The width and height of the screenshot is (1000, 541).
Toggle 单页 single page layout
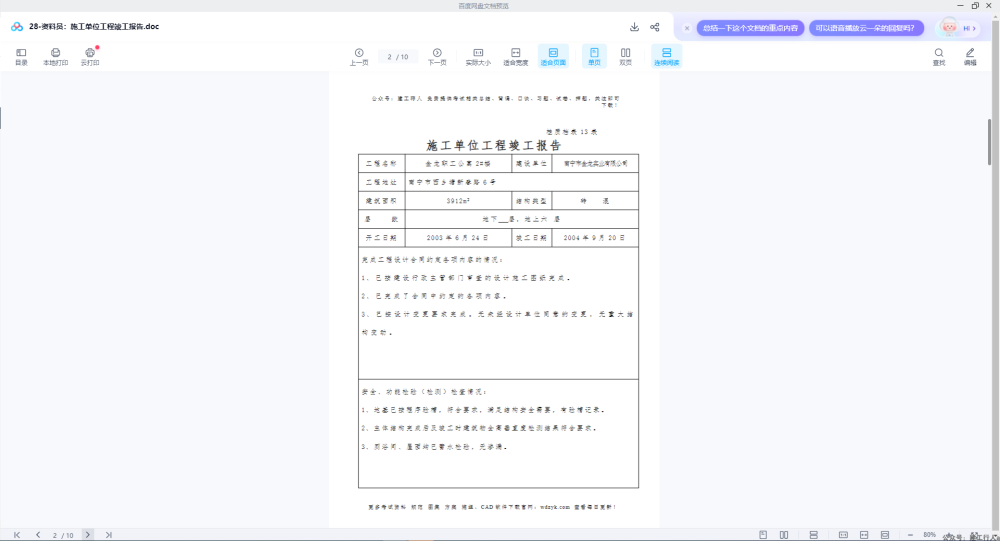point(594,56)
